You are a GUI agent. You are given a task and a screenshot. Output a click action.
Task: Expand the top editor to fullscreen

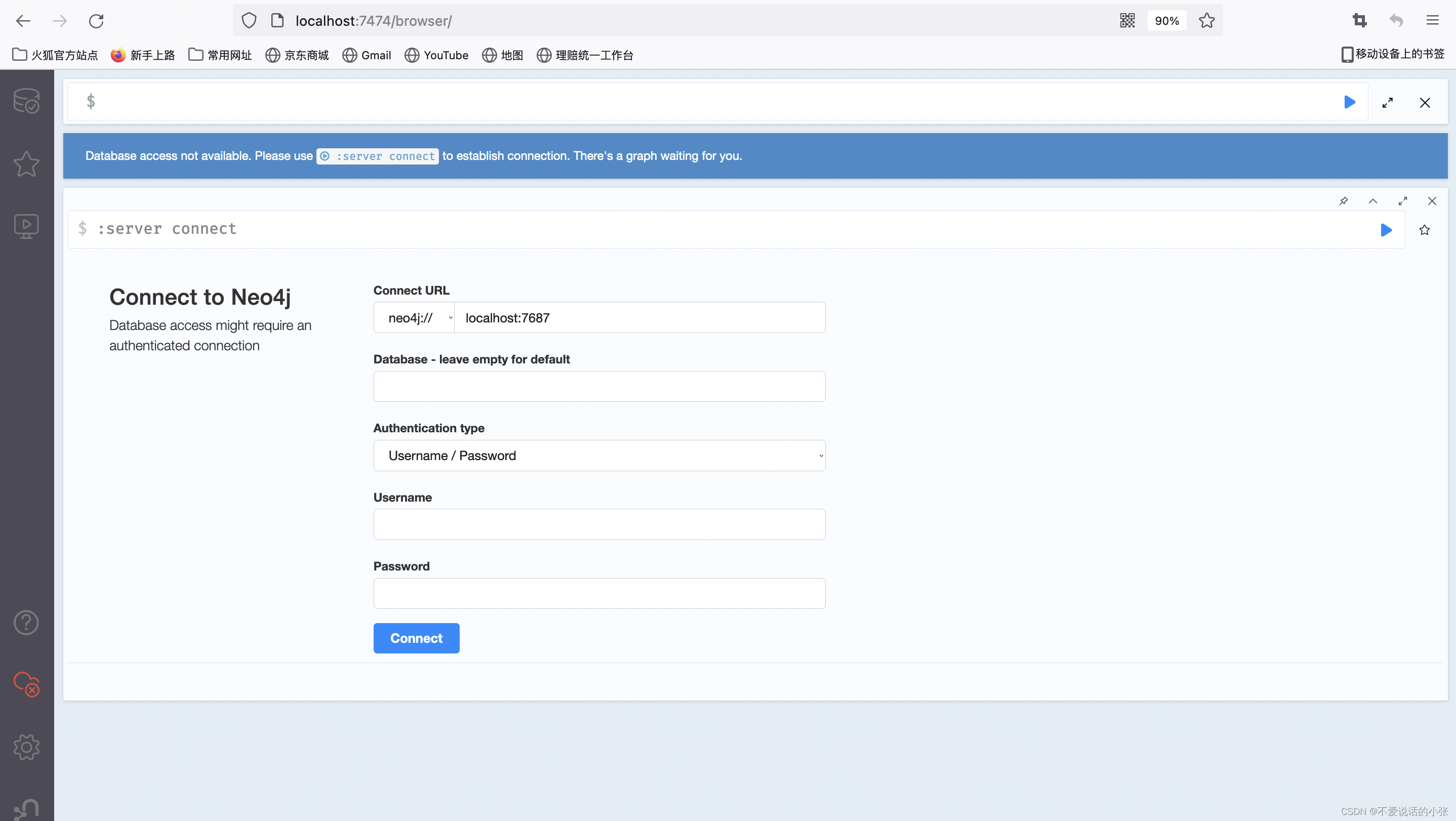(x=1388, y=103)
